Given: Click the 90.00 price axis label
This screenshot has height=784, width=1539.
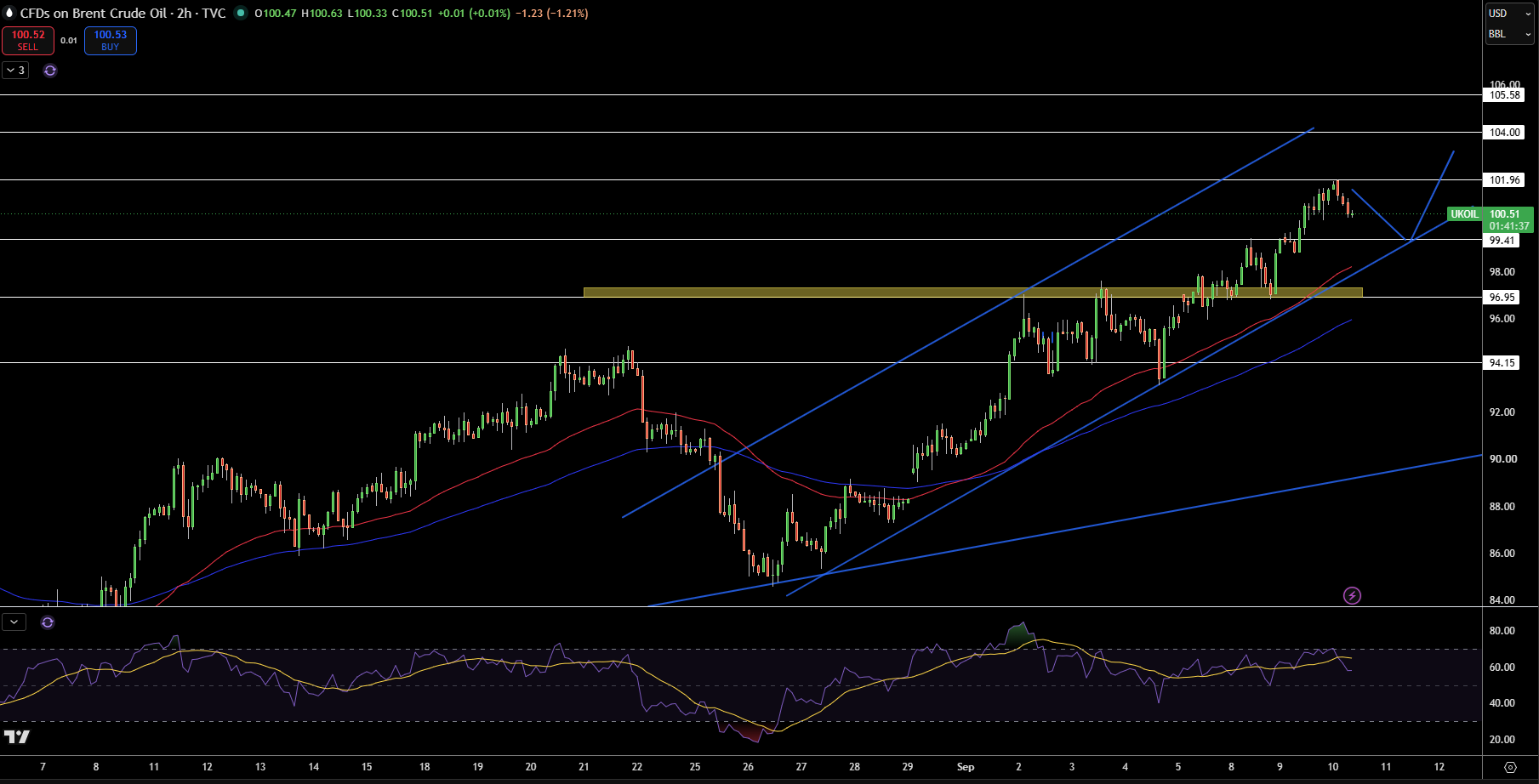Looking at the screenshot, I should pos(1502,459).
